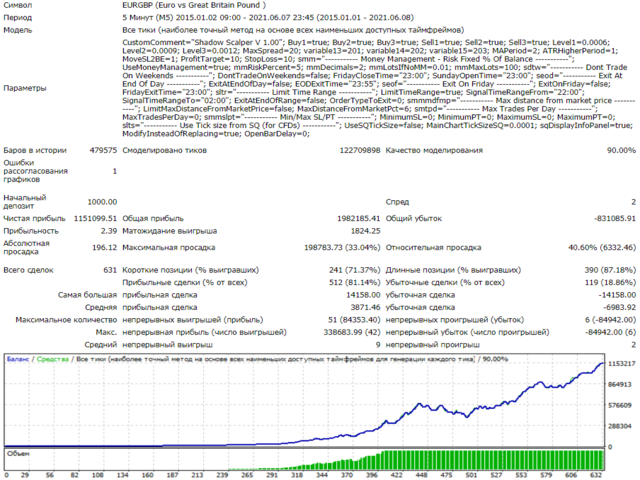Select the "Все тики" model description line
This screenshot has height=480, width=640.
point(293,30)
